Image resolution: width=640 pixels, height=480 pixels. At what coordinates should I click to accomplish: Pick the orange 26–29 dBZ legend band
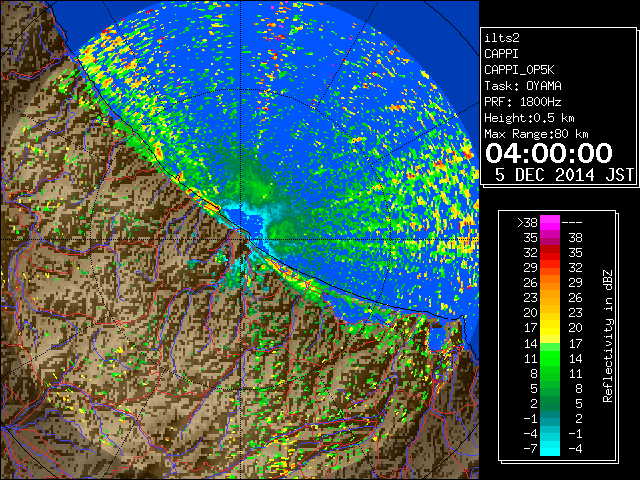(x=550, y=283)
